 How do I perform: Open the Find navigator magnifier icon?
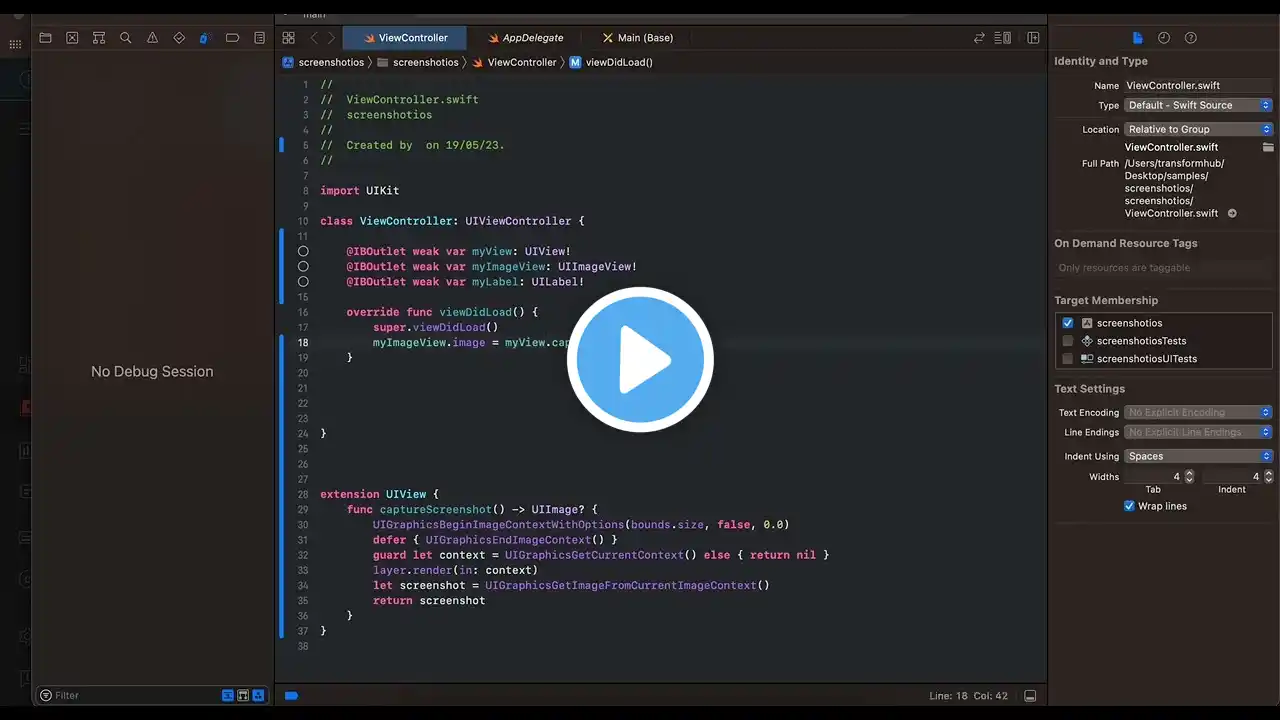(x=125, y=38)
